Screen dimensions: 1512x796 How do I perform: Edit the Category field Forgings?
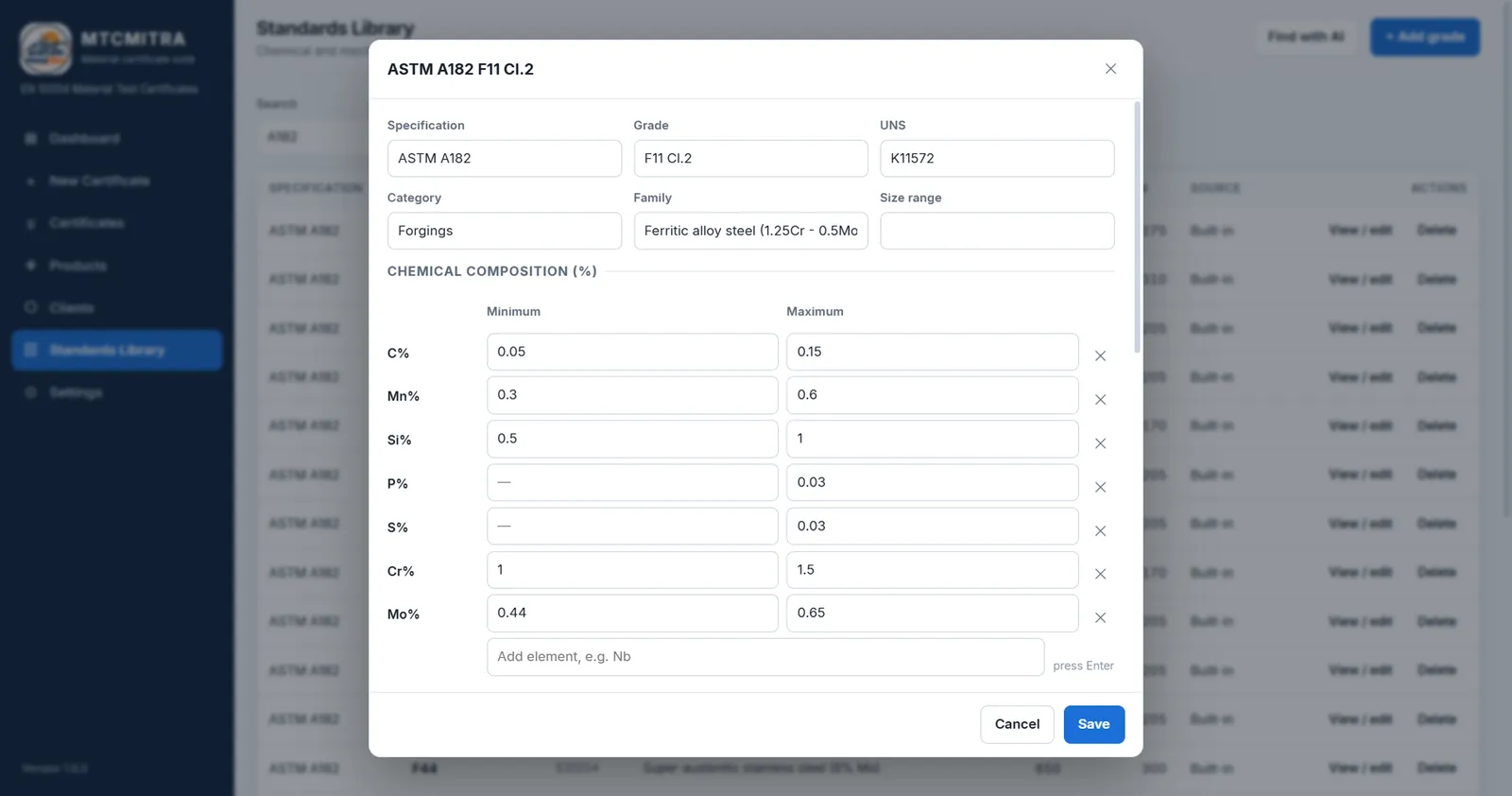click(505, 231)
